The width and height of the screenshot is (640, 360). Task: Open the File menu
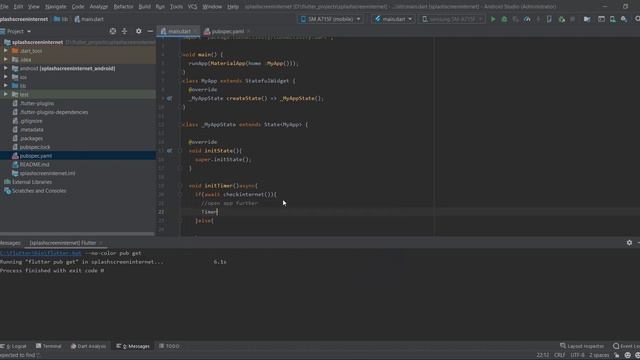click(x=4, y=7)
